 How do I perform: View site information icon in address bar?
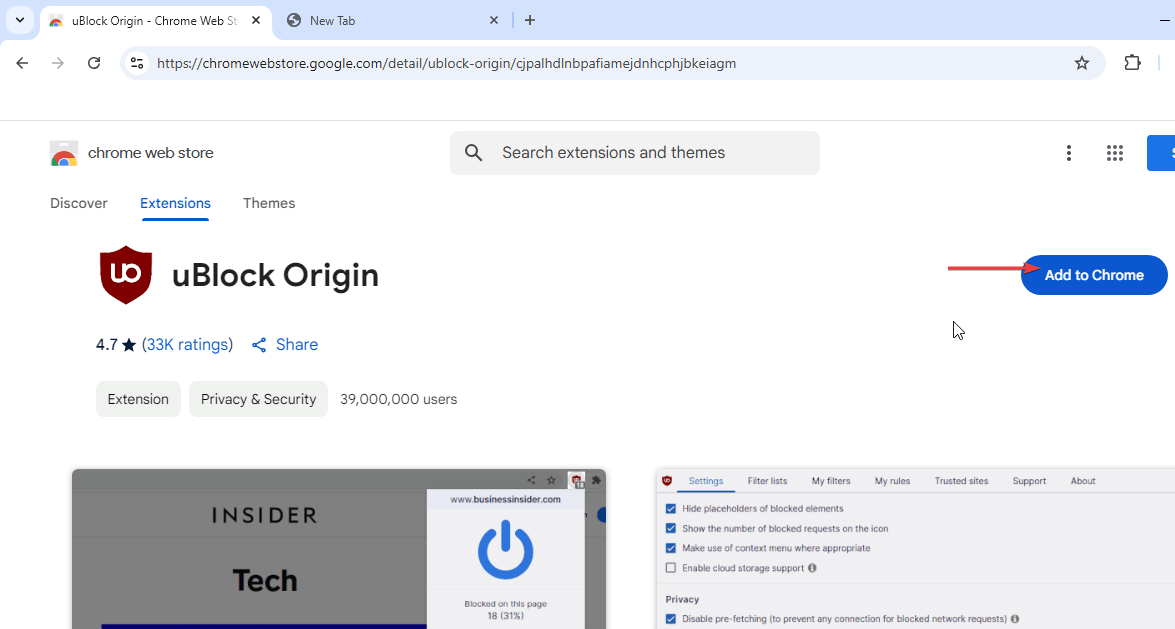137,63
